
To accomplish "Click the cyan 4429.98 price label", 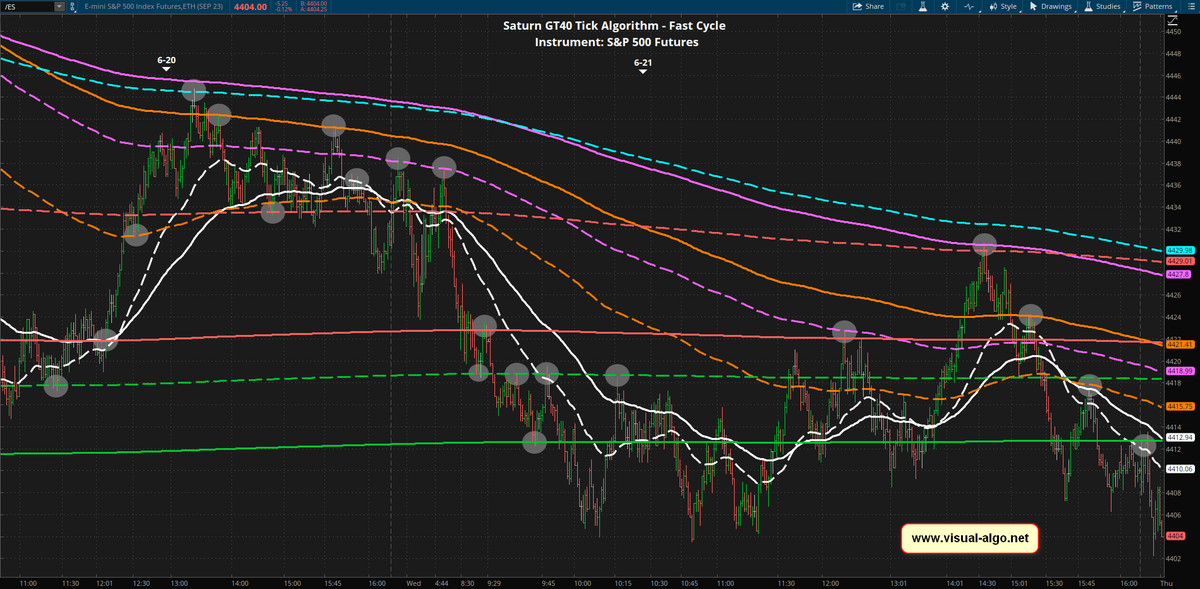I will [1181, 250].
